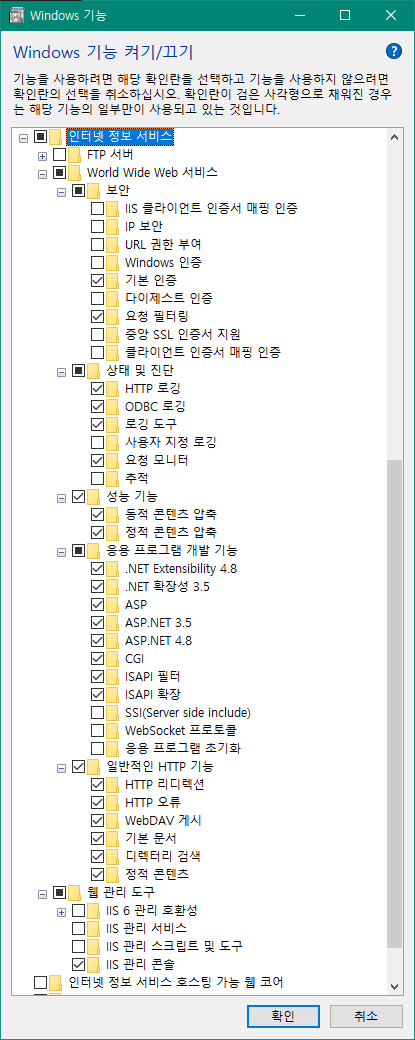The image size is (415, 1040).
Task: Collapse the World Wide Web 서비스 node
Action: tap(43, 174)
